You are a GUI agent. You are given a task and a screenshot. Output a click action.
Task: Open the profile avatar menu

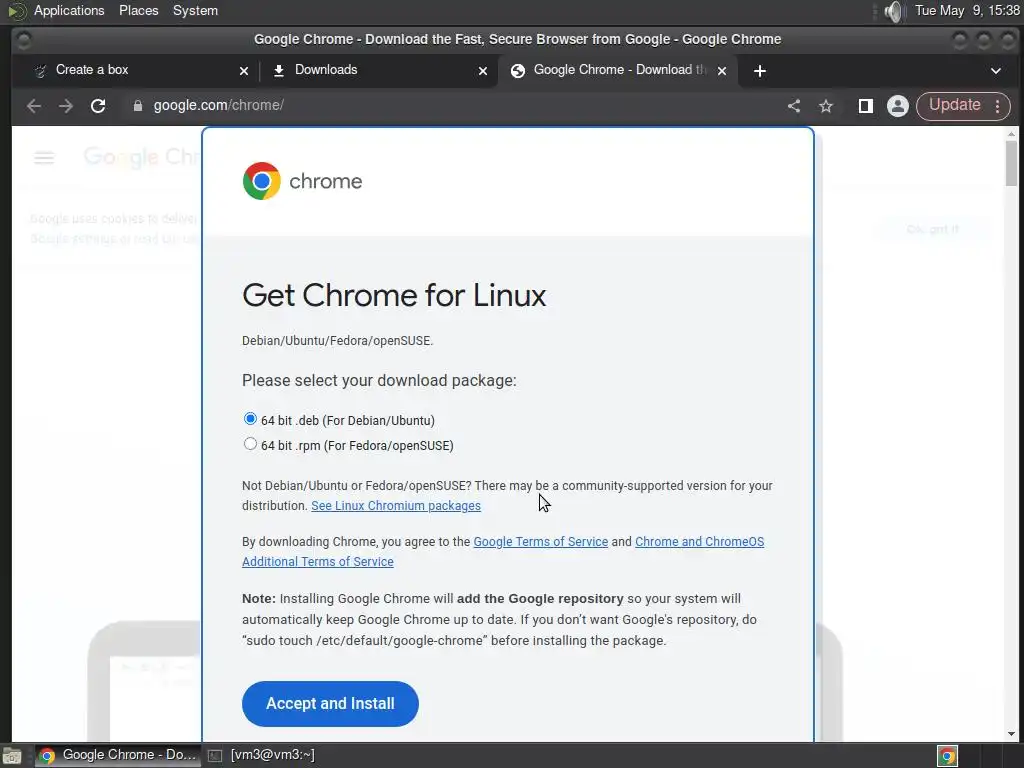pyautogui.click(x=898, y=106)
